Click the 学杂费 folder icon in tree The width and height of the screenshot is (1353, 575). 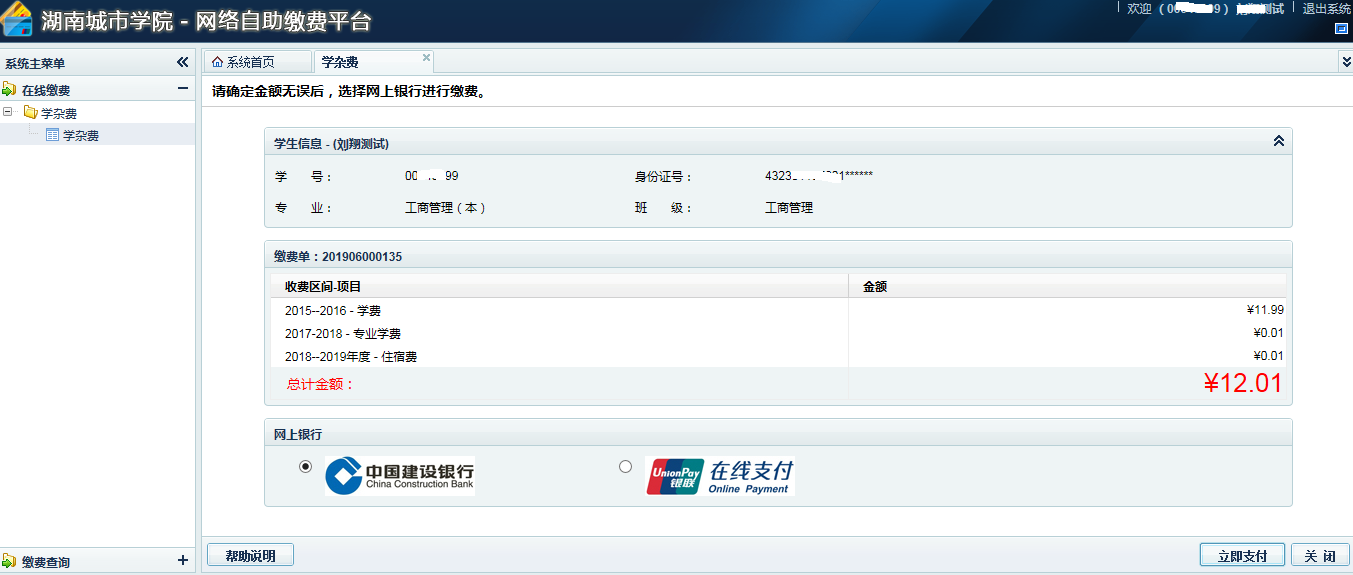30,113
